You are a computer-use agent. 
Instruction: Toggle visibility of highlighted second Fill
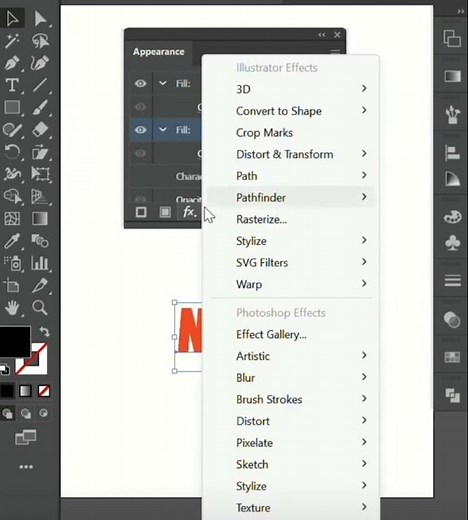pyautogui.click(x=141, y=130)
